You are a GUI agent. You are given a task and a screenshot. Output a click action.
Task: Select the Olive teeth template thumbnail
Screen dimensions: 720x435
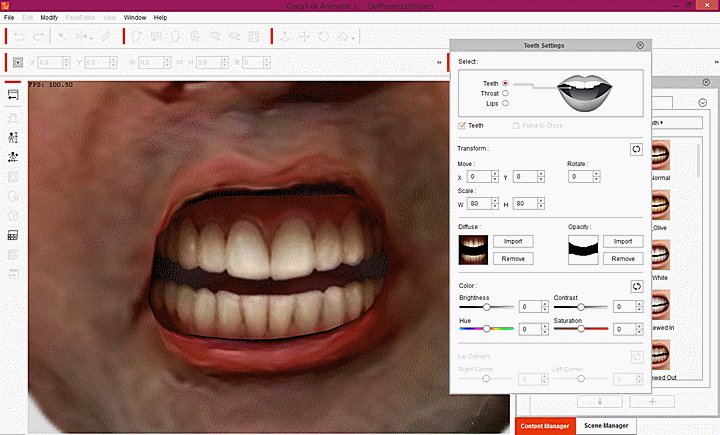point(660,205)
